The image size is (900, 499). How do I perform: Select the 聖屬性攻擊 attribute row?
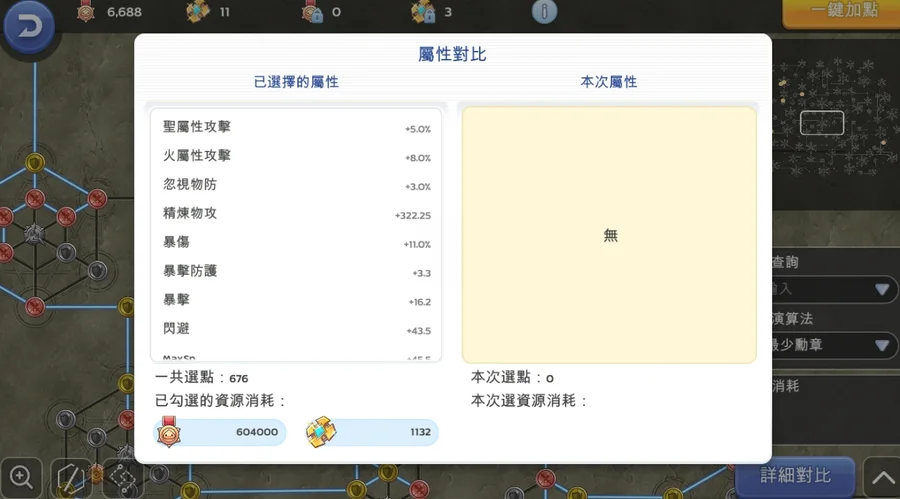point(296,127)
